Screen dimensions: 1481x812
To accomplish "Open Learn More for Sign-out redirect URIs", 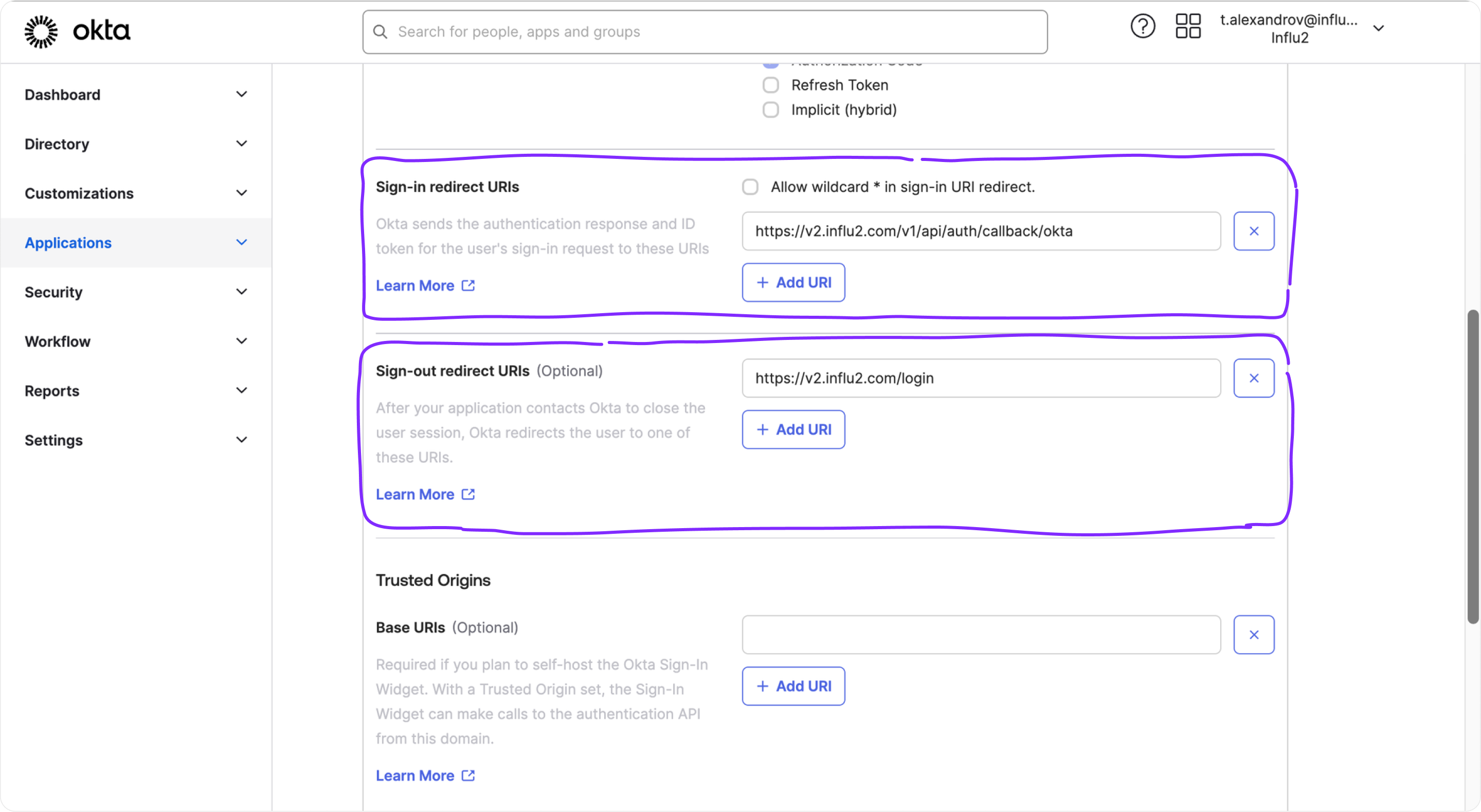I will click(414, 494).
